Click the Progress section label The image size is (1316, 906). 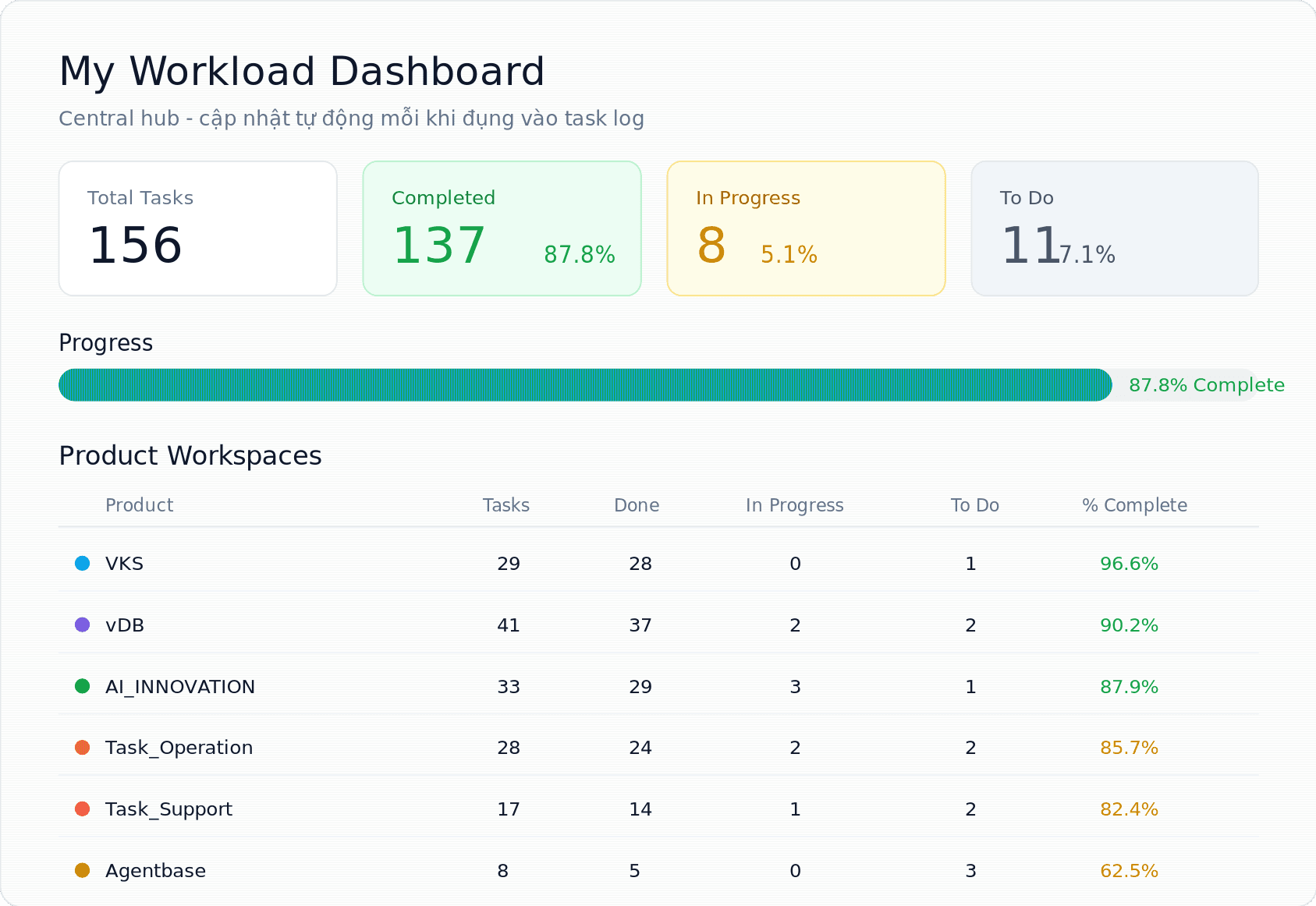106,343
